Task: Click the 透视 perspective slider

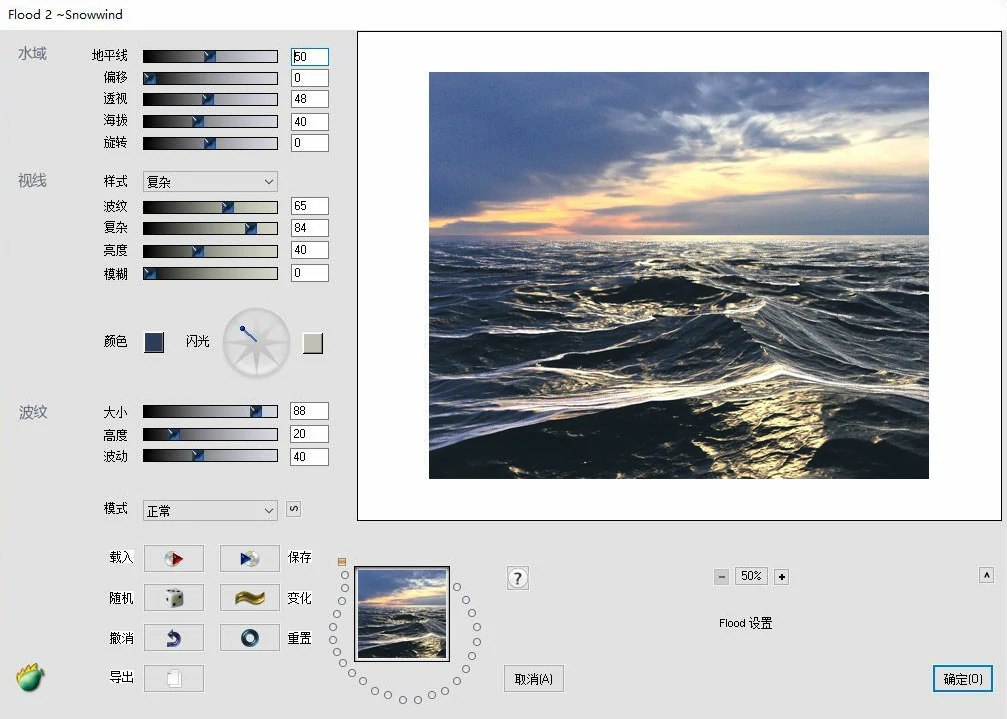Action: (210, 100)
